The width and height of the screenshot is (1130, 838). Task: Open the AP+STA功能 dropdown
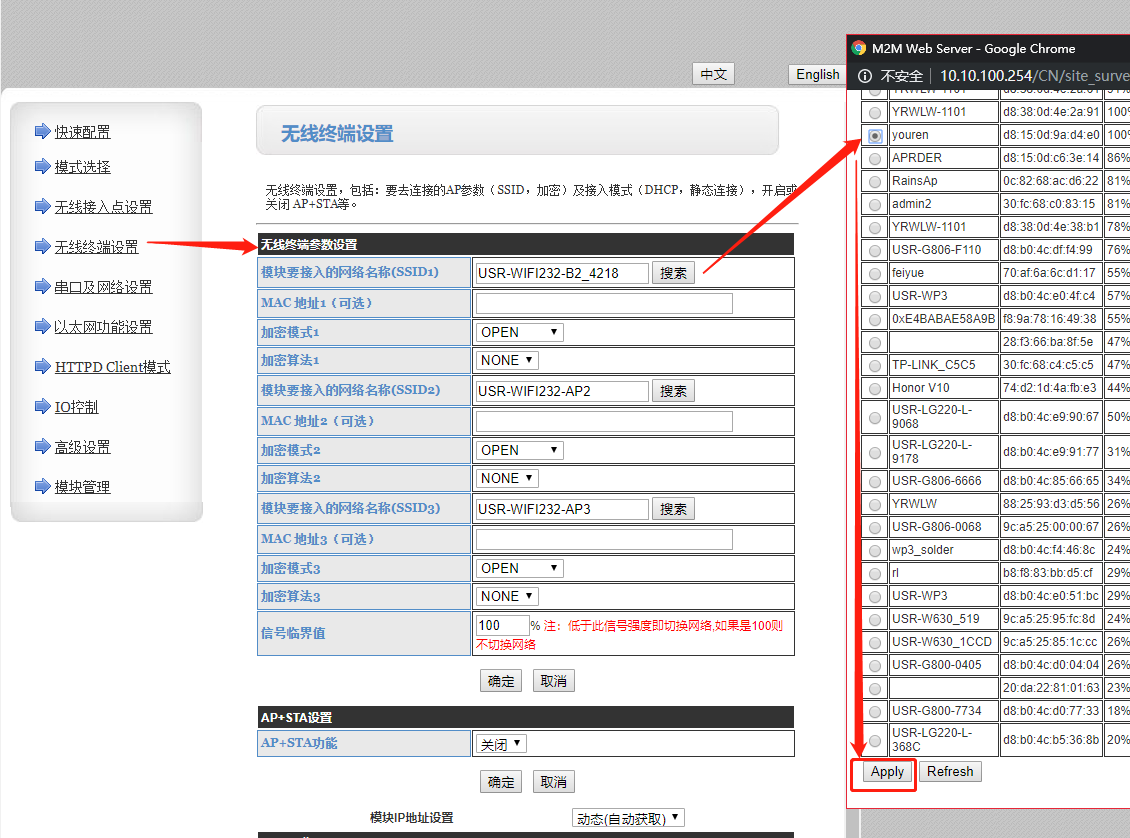tap(501, 744)
